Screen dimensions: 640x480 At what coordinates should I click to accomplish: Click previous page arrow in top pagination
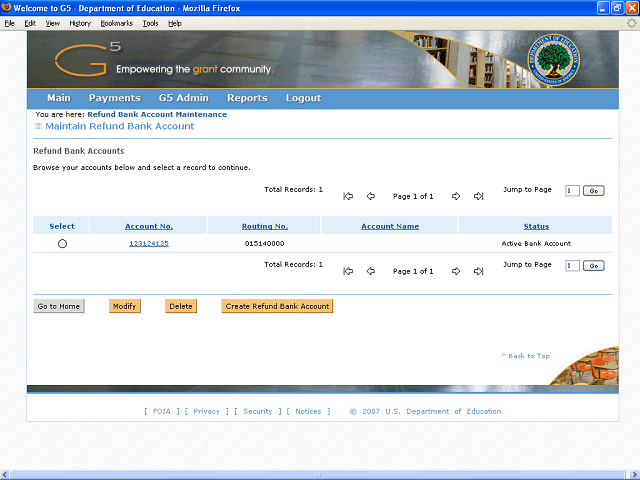click(370, 196)
